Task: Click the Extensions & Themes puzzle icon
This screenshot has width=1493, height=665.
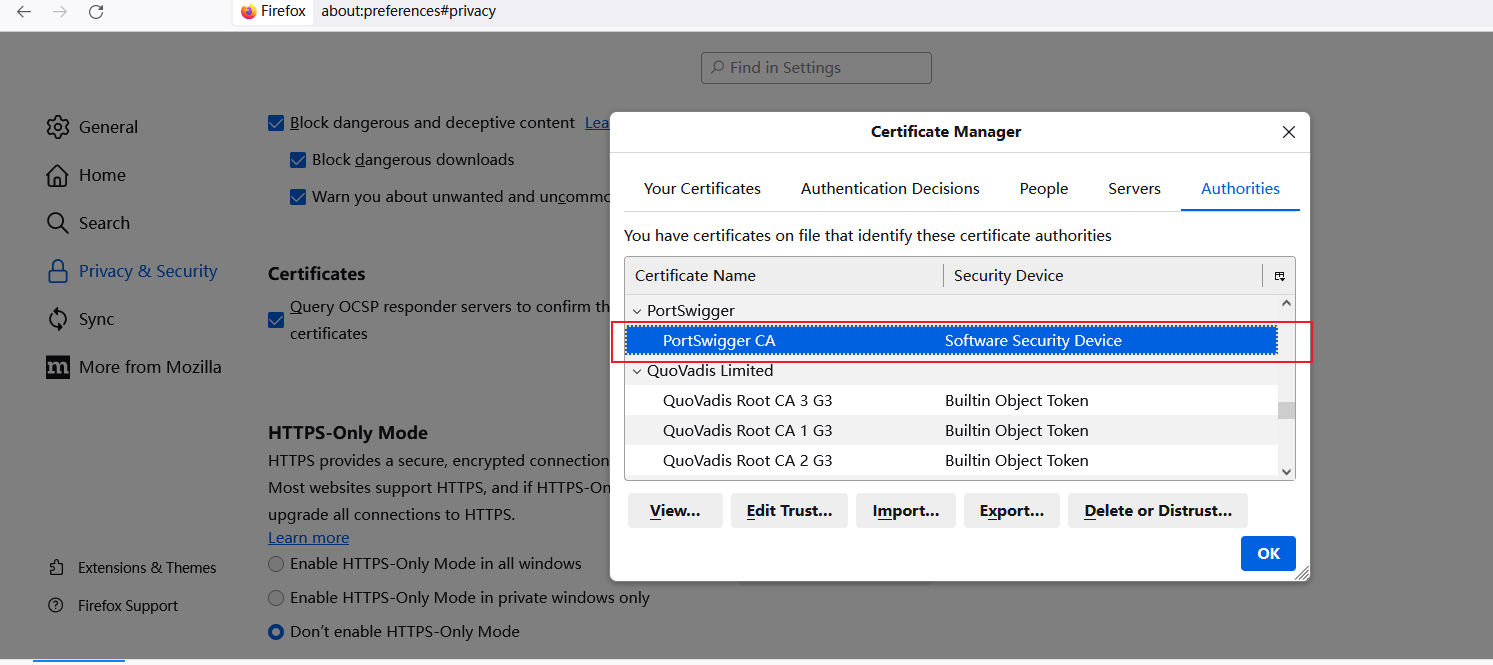Action: 57,568
